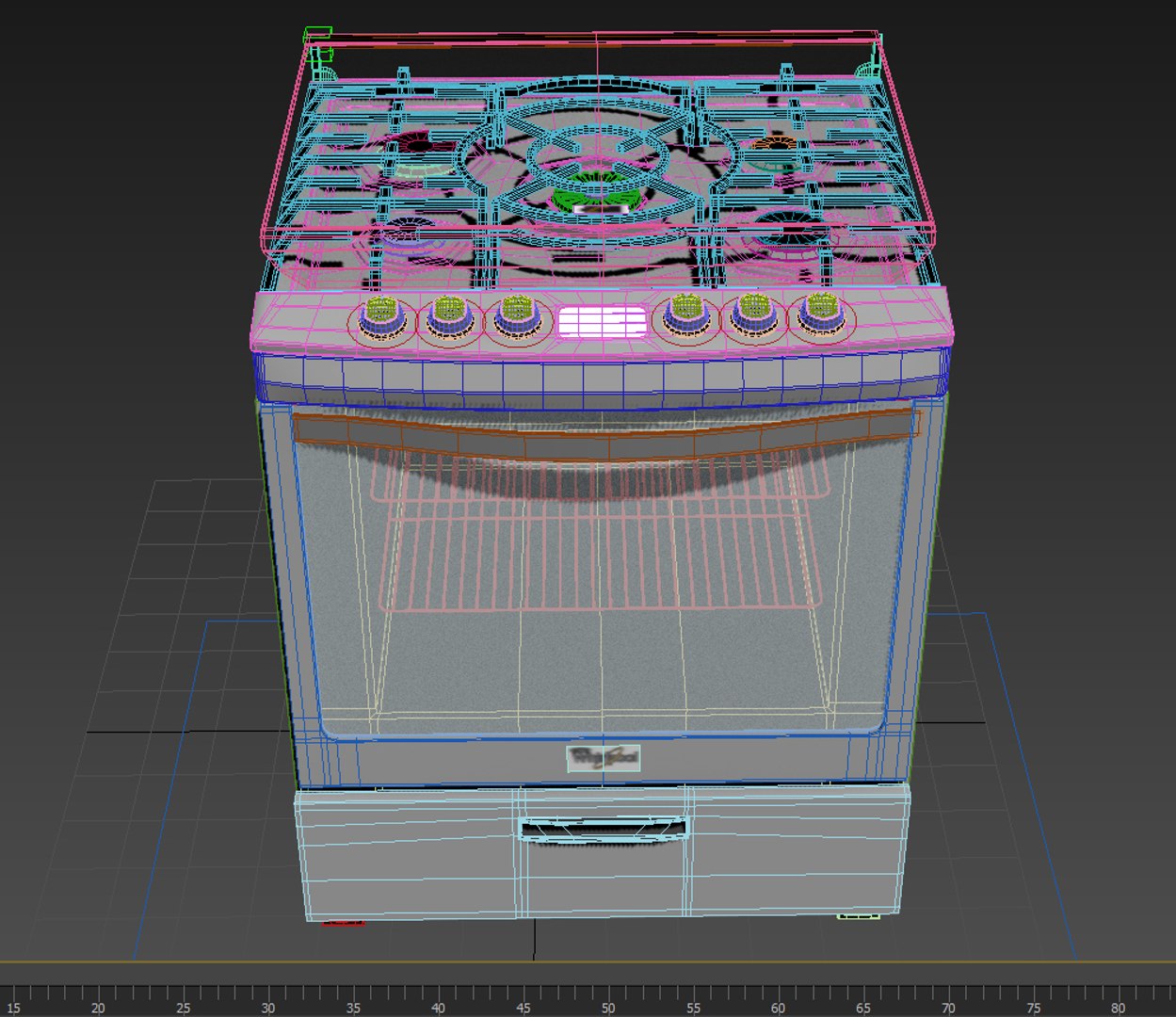The image size is (1176, 1017).
Task: Jump to frame 75 on the timeline
Action: (x=1033, y=1008)
